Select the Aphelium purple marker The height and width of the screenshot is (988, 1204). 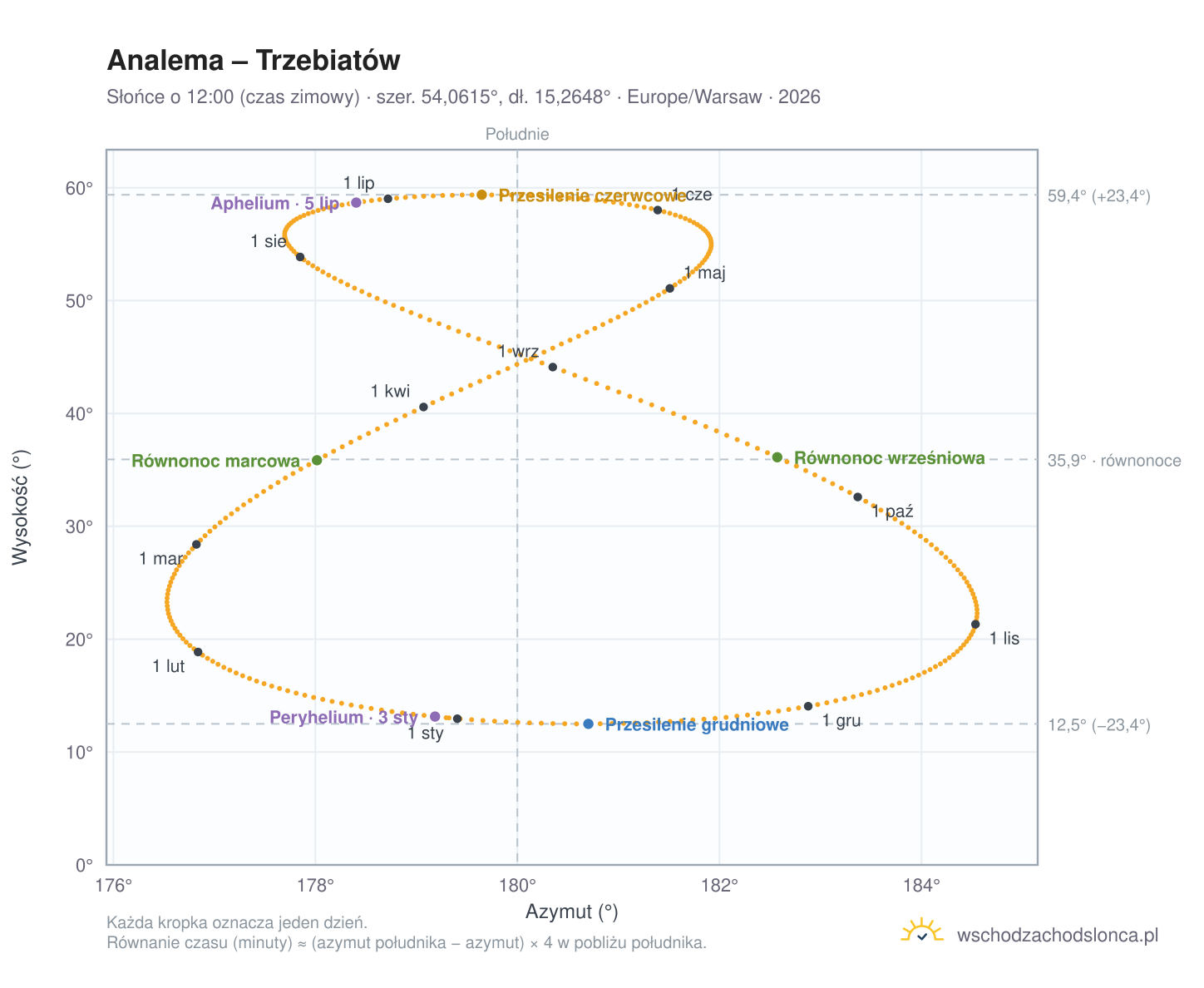[356, 203]
